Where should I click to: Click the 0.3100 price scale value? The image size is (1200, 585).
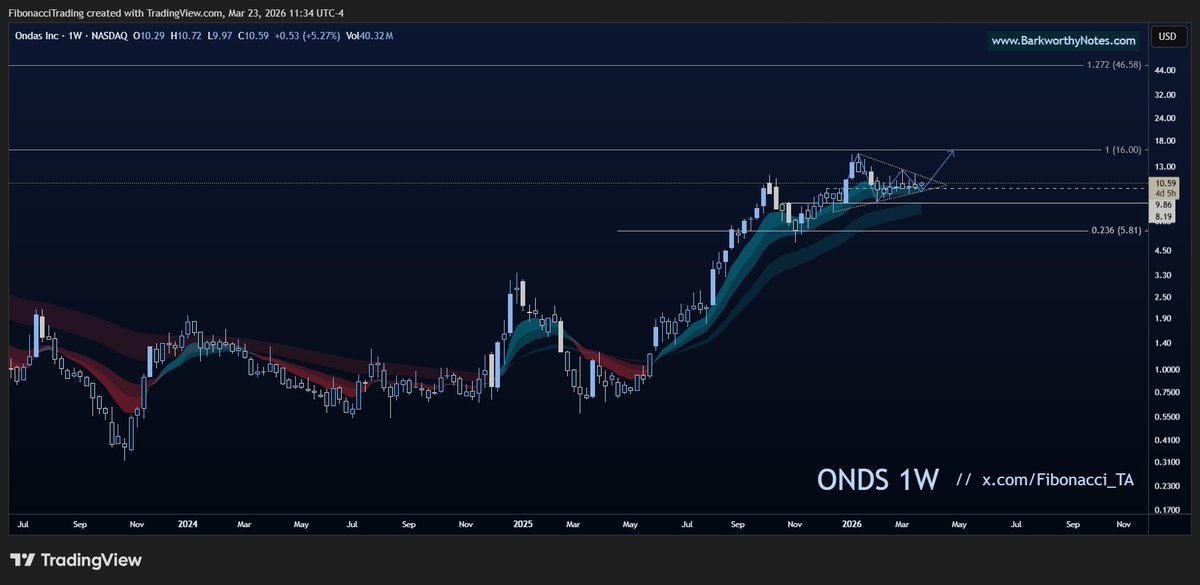point(1167,461)
